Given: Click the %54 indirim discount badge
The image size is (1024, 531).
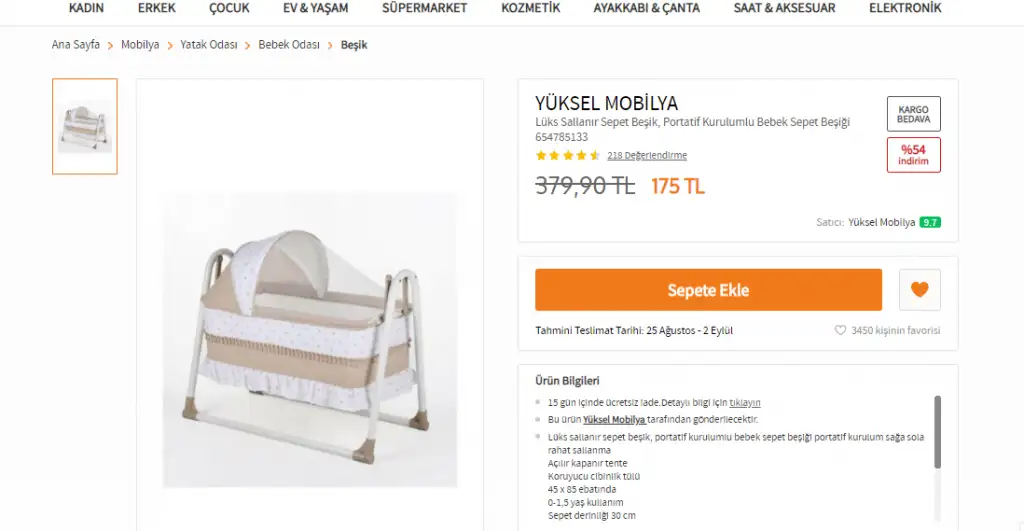Looking at the screenshot, I should point(913,155).
